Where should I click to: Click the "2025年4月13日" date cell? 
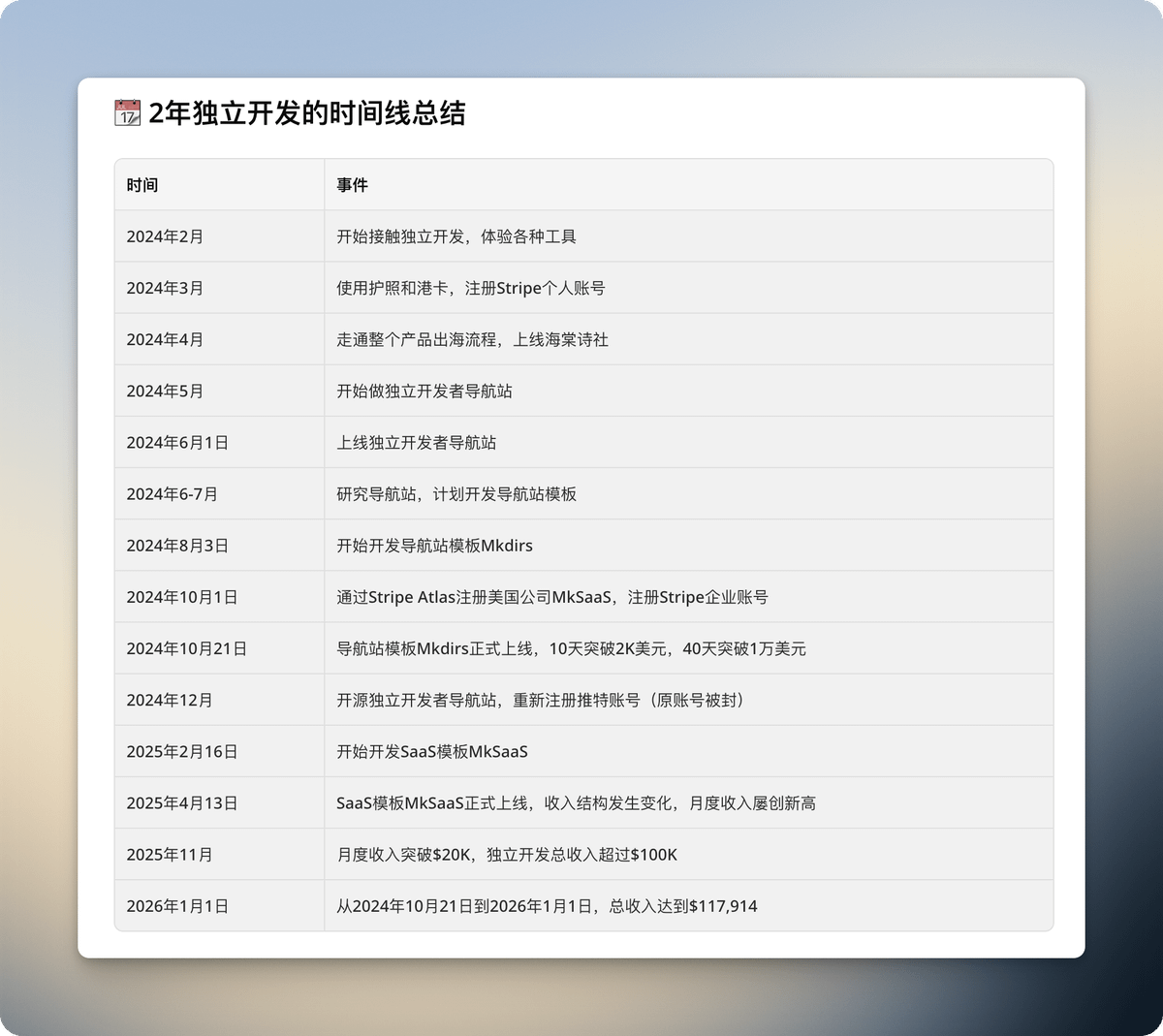182,802
